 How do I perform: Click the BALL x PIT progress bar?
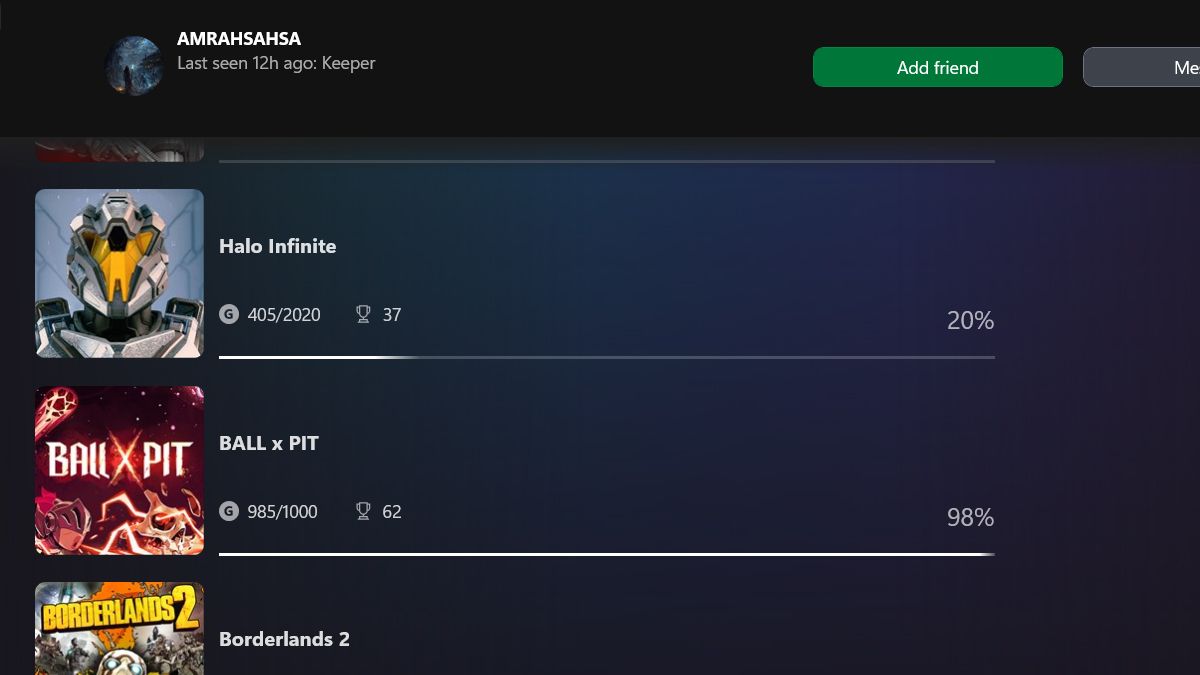[x=606, y=554]
